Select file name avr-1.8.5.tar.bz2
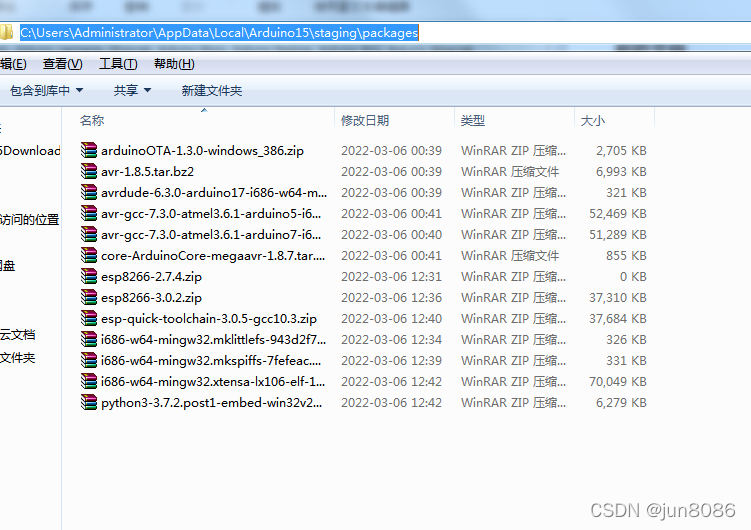This screenshot has height=530, width=751. coord(148,171)
